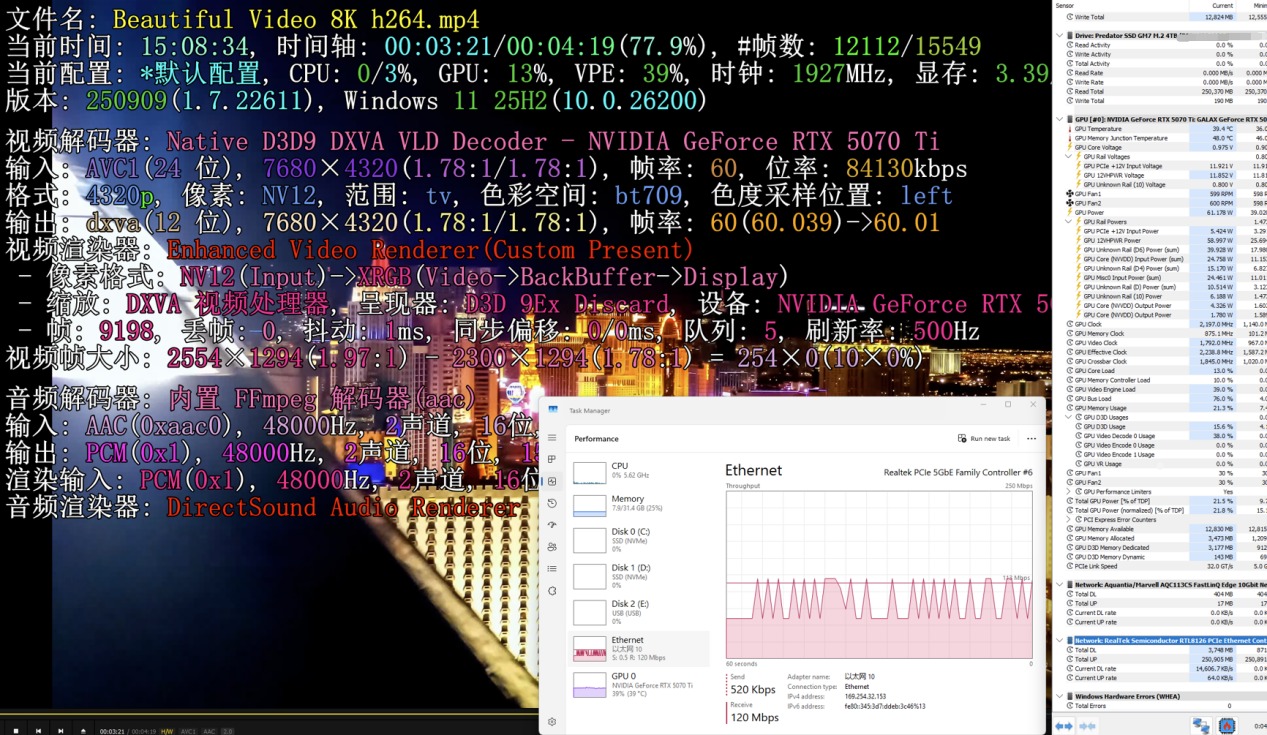
Task: Collapse the Network: Aquantia/Marvell AQC113CS group
Action: coord(1060,584)
